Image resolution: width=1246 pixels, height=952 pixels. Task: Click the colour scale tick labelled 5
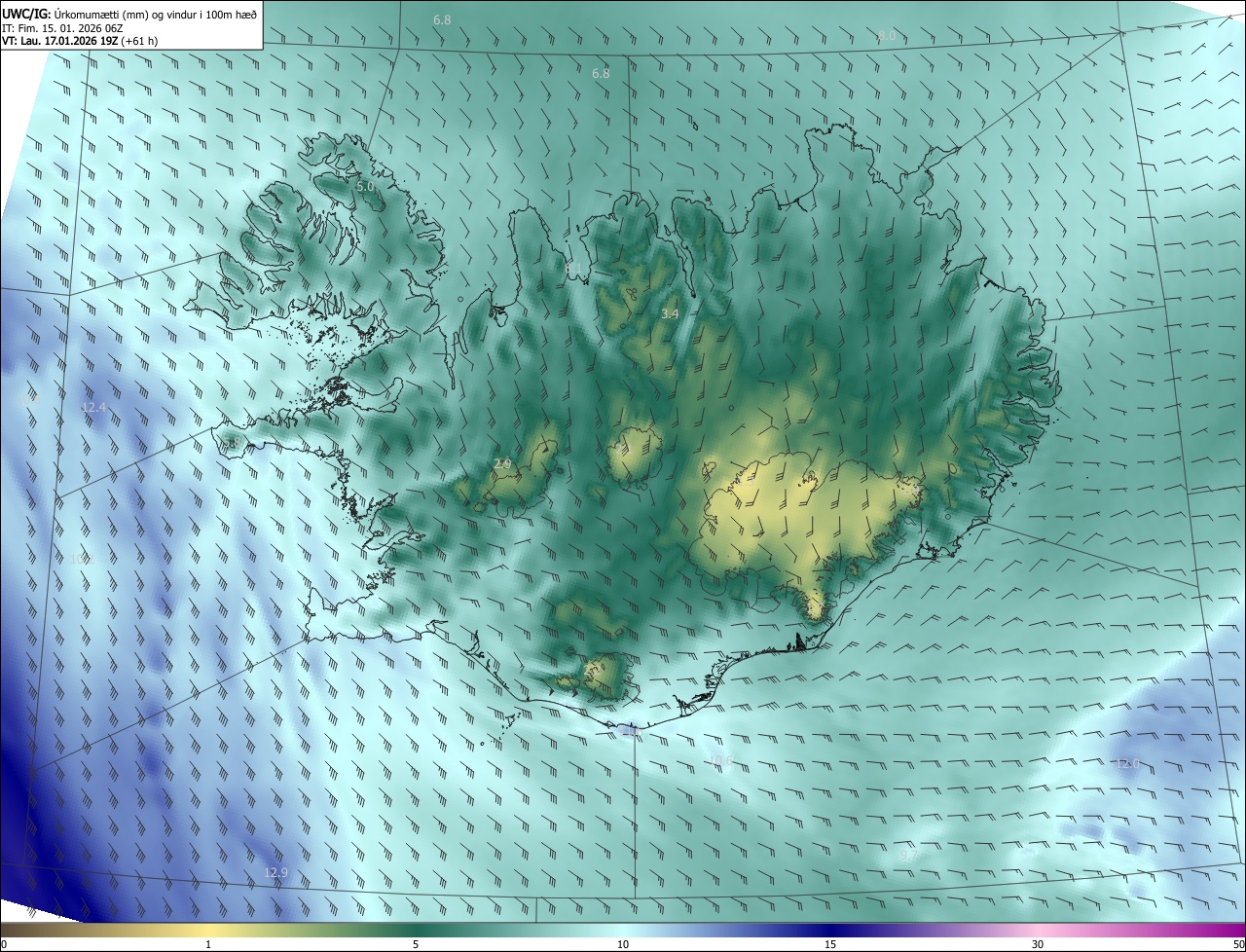416,944
